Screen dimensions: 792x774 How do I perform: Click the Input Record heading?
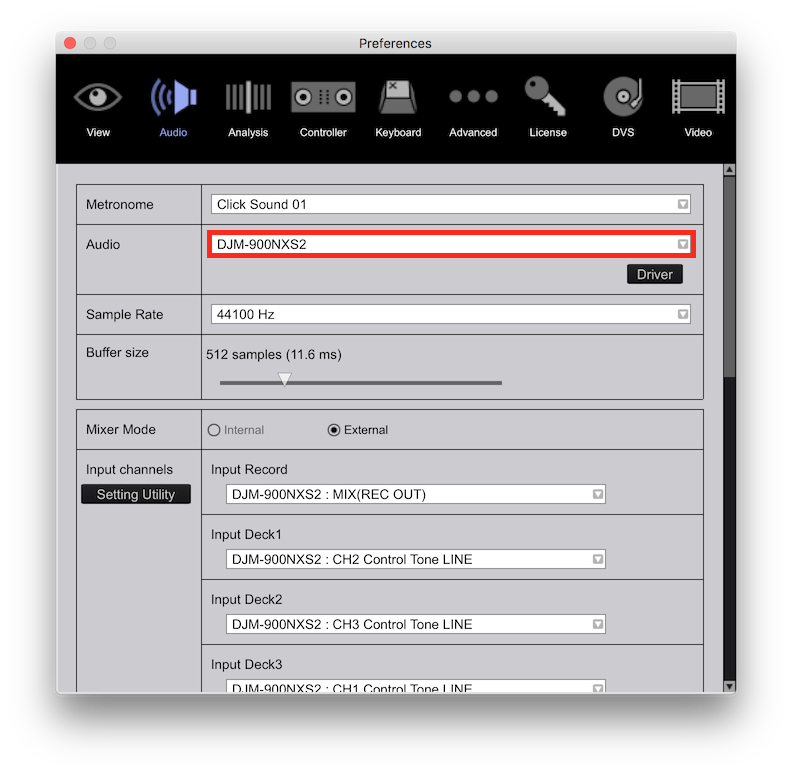(249, 469)
